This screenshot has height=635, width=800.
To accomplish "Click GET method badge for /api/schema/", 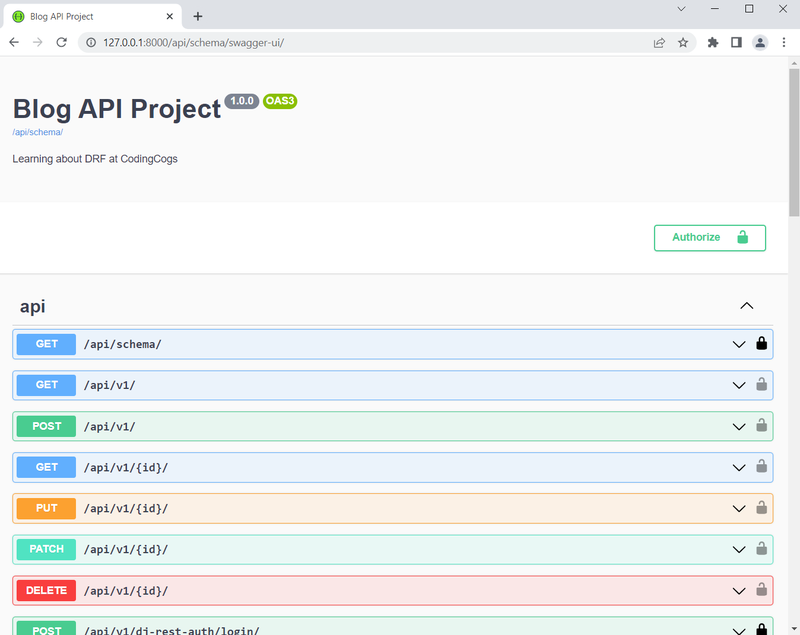I will (46, 344).
